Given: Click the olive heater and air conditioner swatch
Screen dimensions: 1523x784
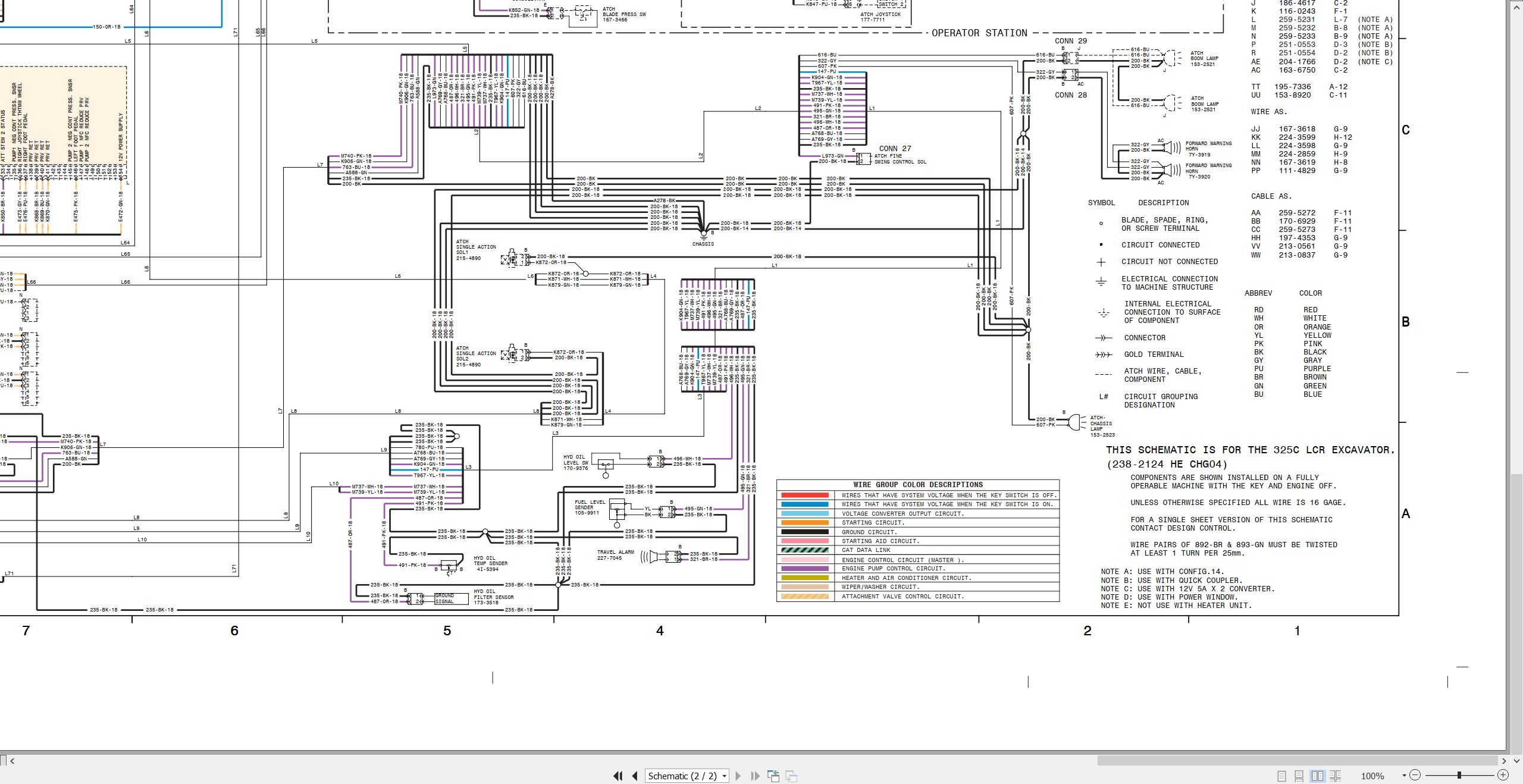Looking at the screenshot, I should click(804, 578).
